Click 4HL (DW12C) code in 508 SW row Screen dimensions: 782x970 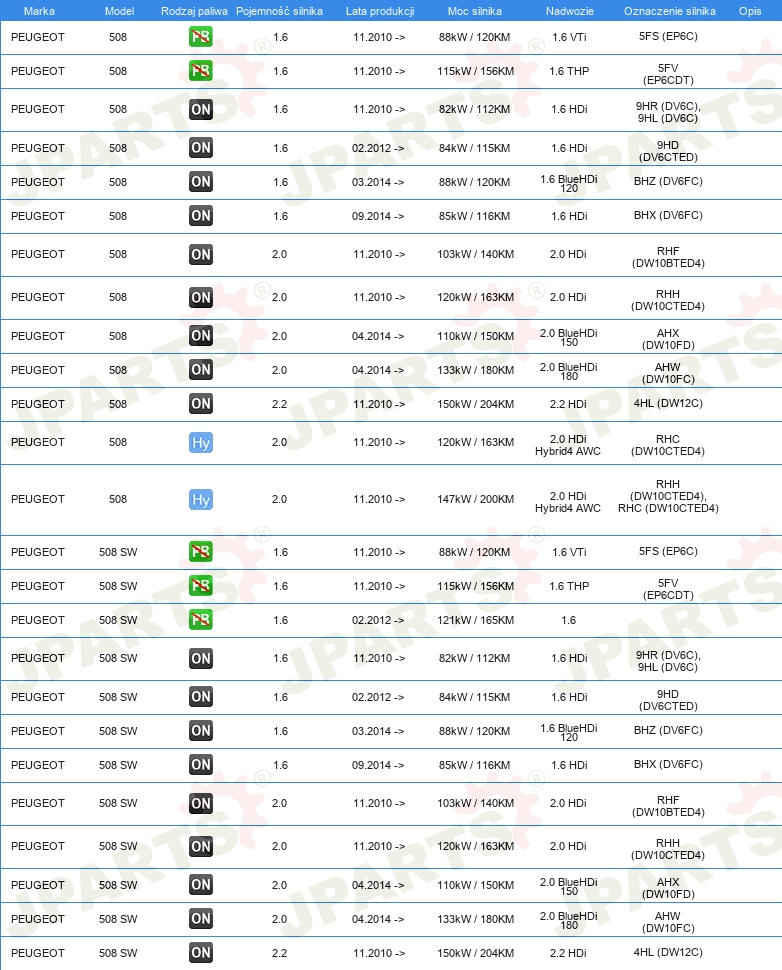pyautogui.click(x=668, y=953)
